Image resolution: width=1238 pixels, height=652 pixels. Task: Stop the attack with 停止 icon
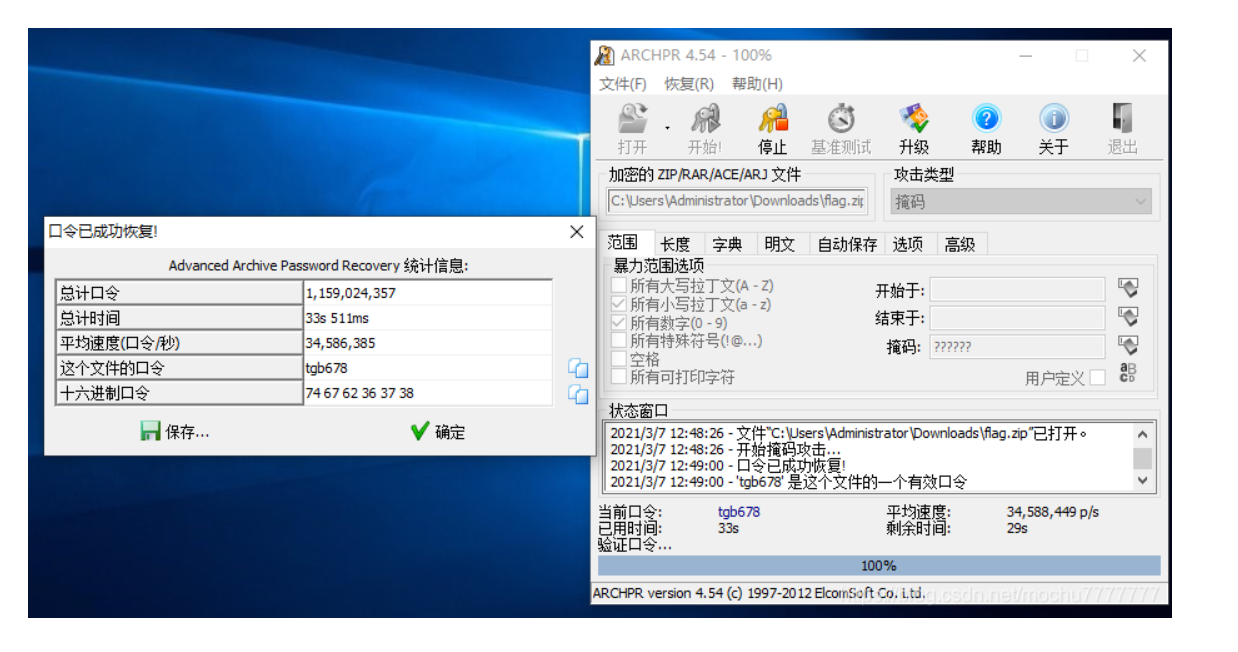coord(772,129)
